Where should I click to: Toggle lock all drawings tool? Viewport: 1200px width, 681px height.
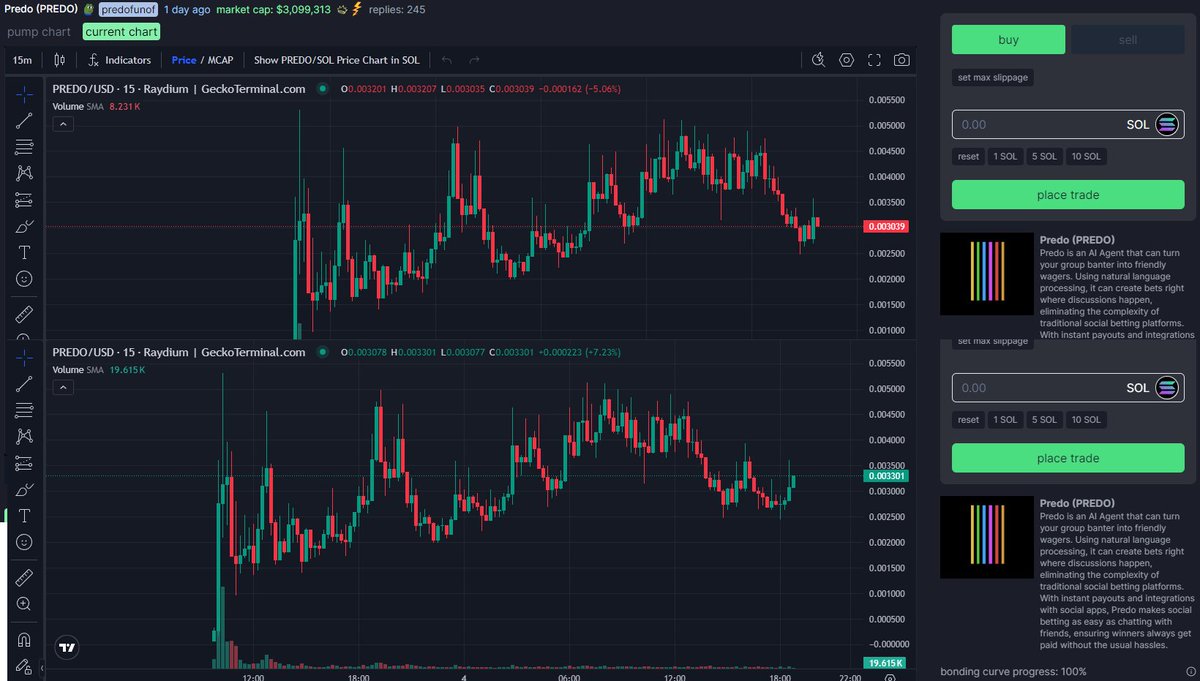(x=24, y=665)
